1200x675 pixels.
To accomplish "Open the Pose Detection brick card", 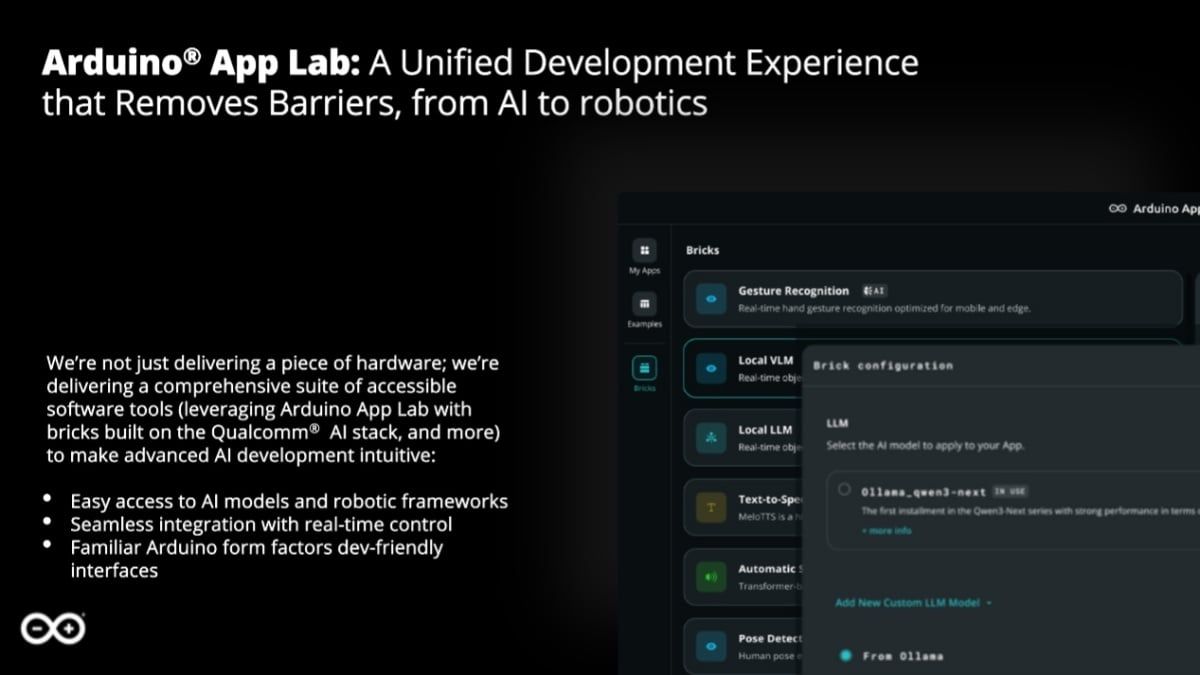I will click(743, 646).
